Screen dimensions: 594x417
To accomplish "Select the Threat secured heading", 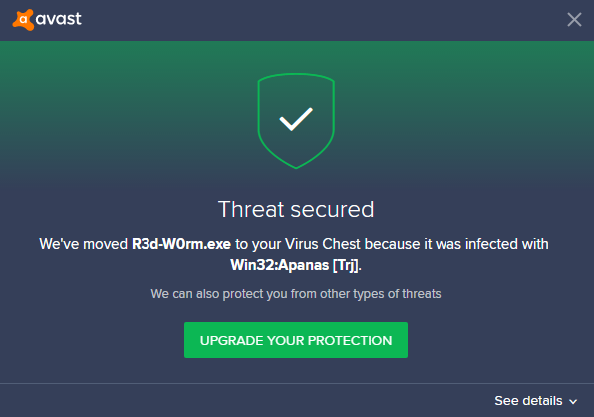I will [296, 209].
